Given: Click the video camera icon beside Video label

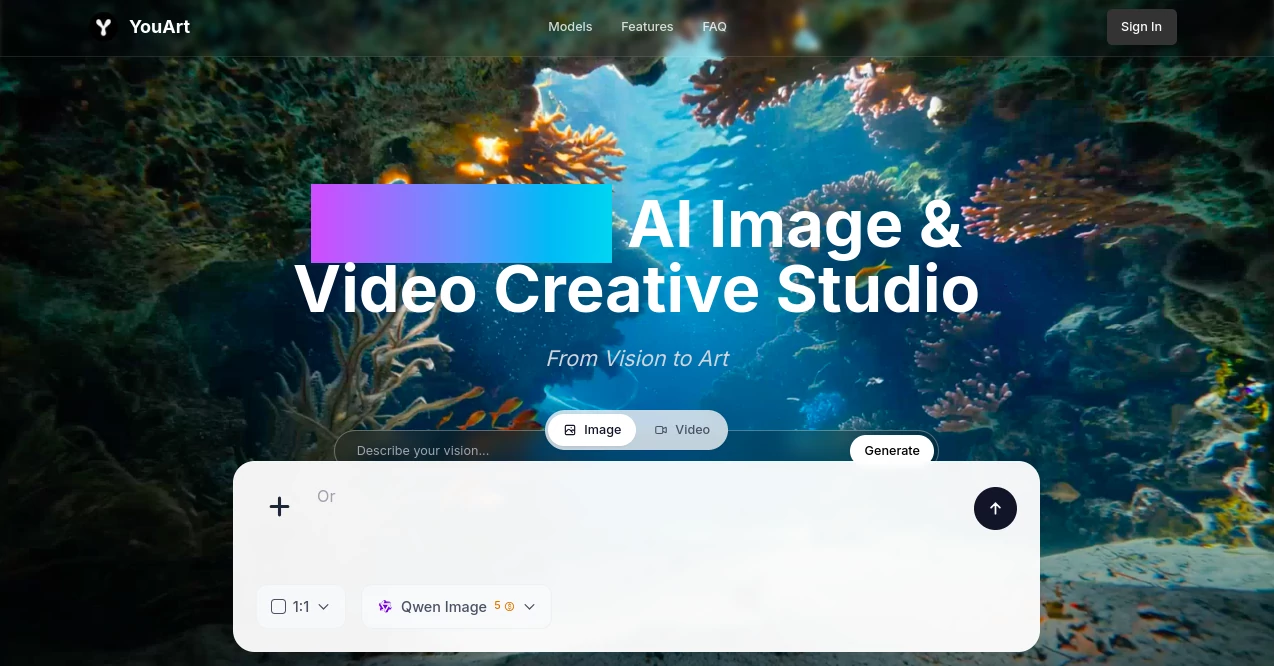Looking at the screenshot, I should pos(661,429).
